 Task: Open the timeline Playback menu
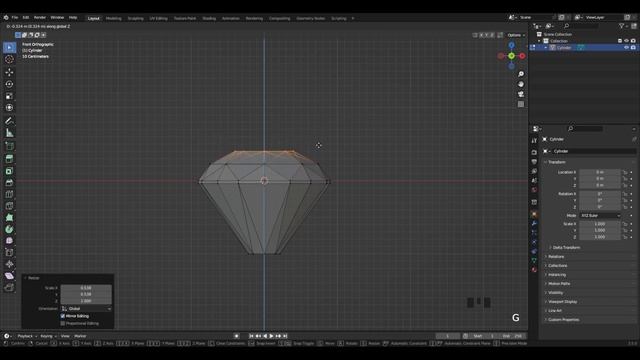click(x=26, y=336)
